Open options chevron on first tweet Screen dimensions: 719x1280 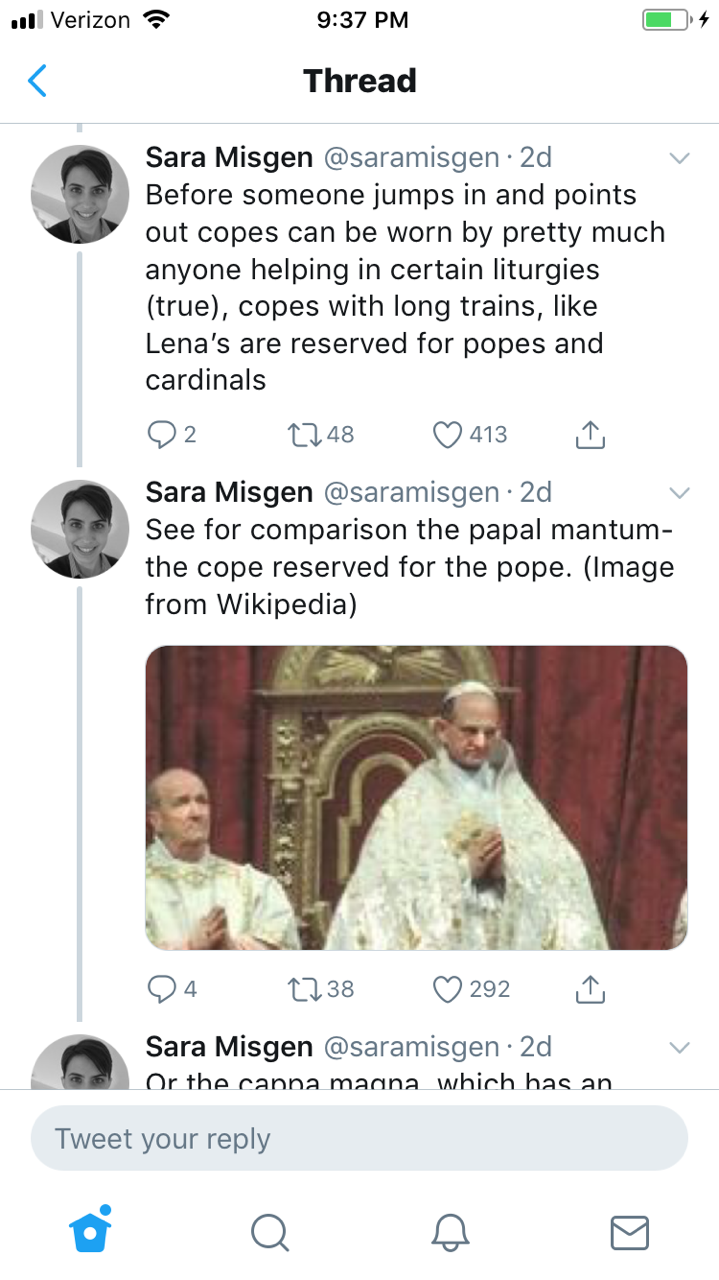click(x=679, y=159)
